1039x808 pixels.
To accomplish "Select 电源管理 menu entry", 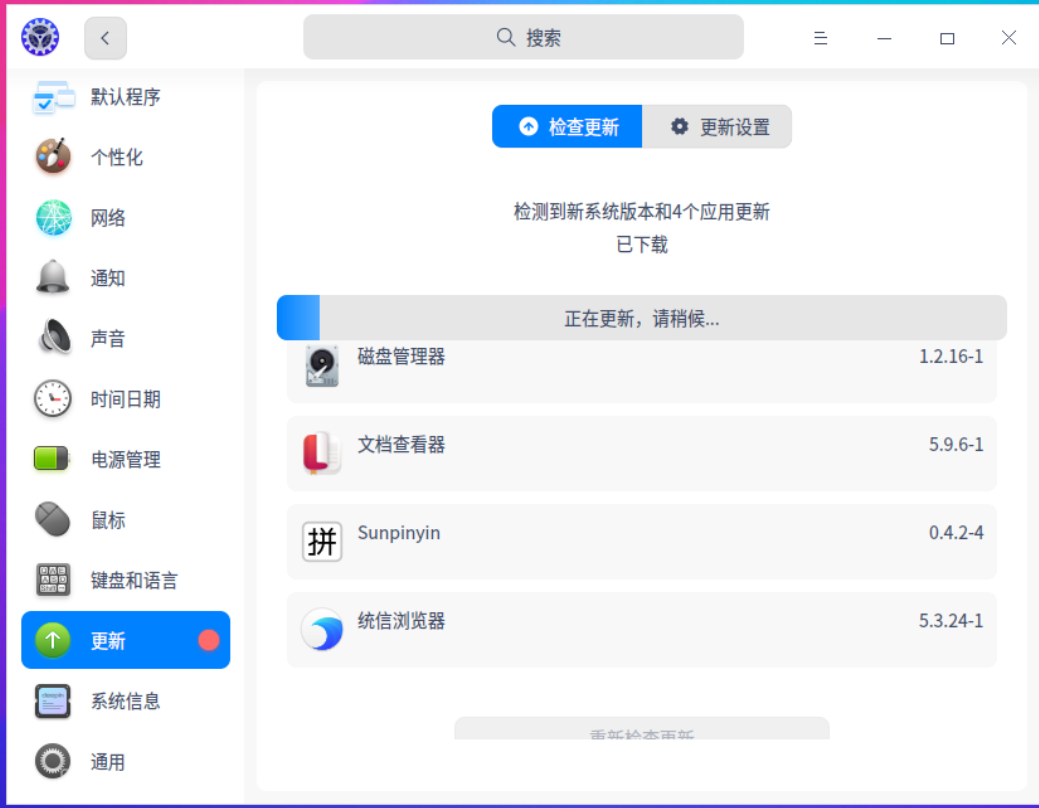I will coord(125,459).
